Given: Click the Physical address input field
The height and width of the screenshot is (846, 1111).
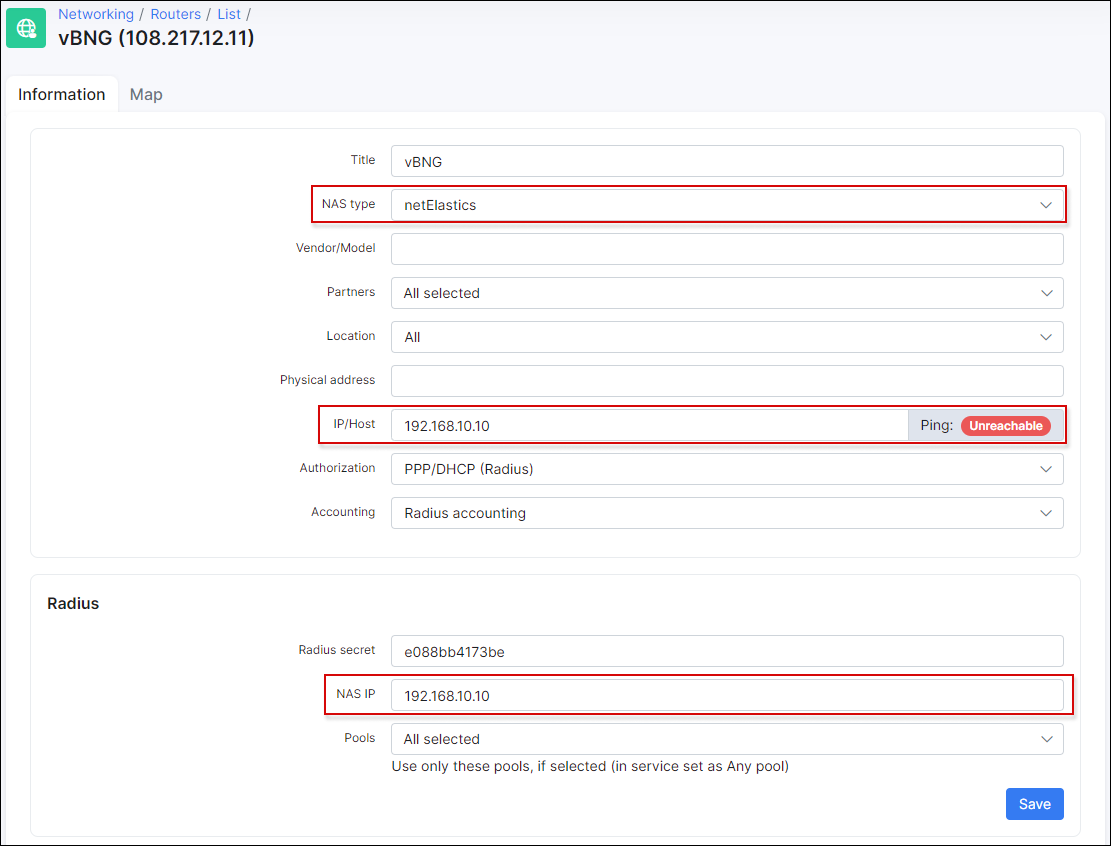Looking at the screenshot, I should (x=727, y=381).
